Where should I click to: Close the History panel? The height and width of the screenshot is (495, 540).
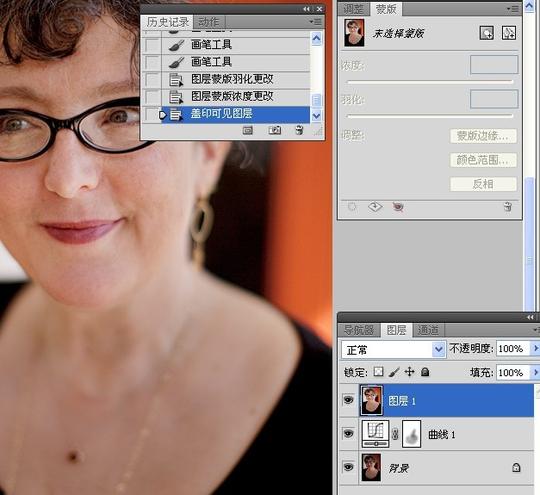tap(320, 9)
